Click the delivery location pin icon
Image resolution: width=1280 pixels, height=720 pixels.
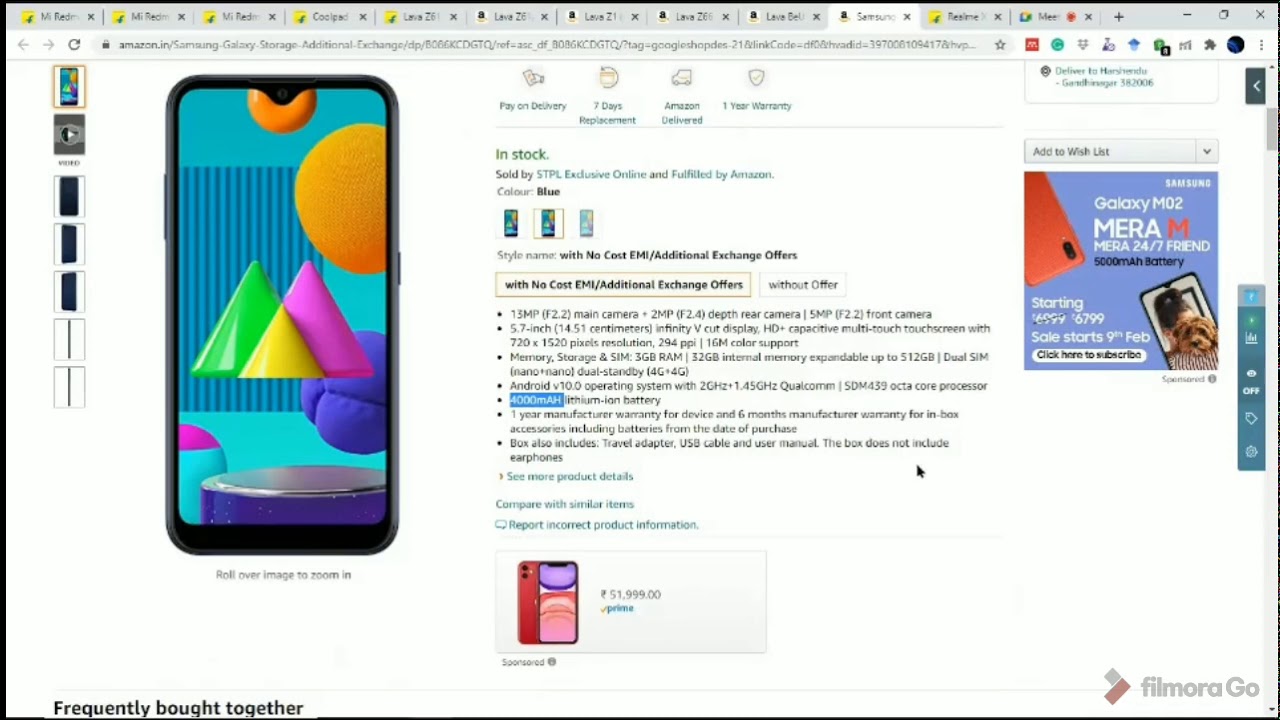[x=1045, y=71]
